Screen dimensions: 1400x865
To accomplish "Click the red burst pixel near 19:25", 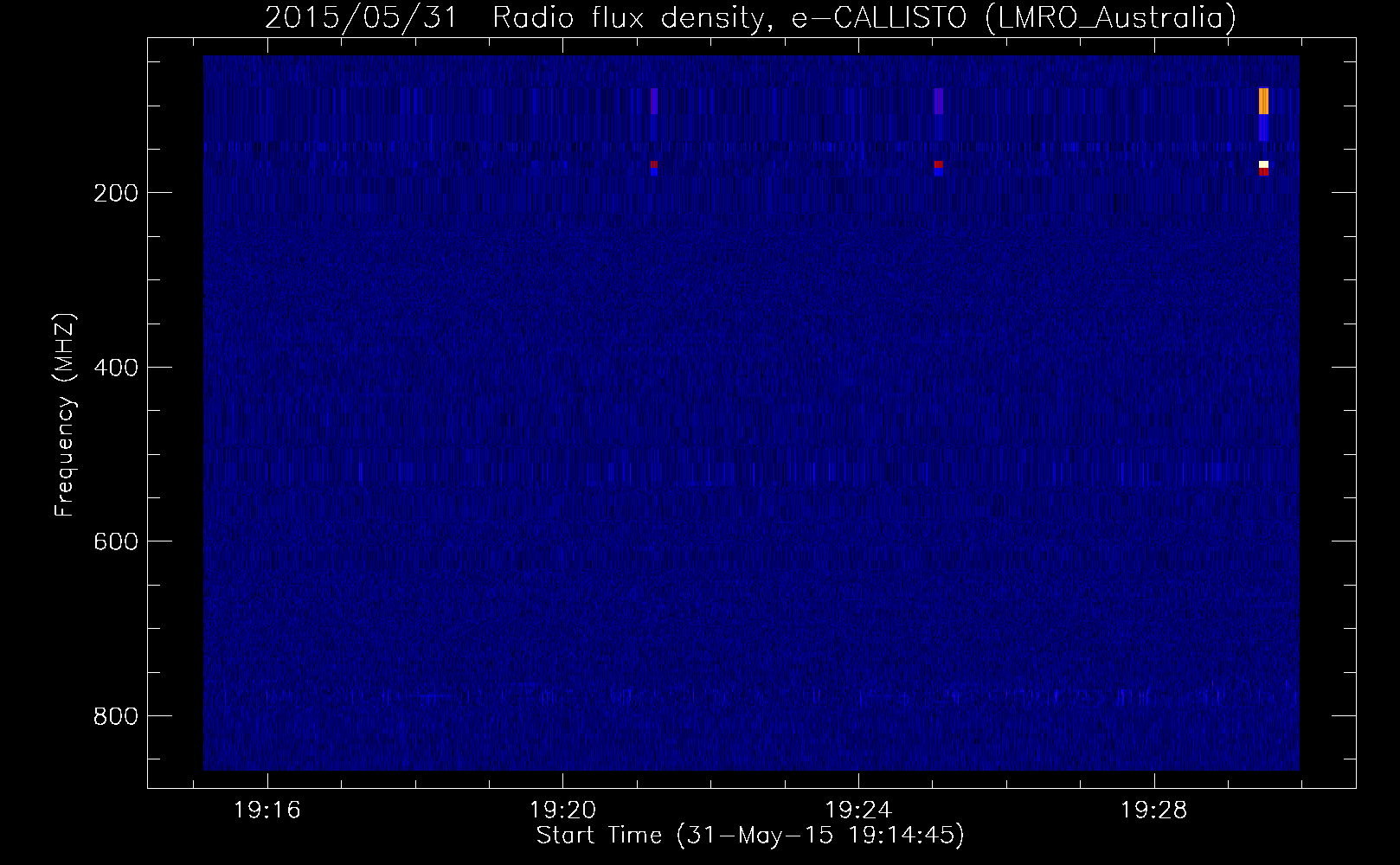I will click(x=939, y=164).
